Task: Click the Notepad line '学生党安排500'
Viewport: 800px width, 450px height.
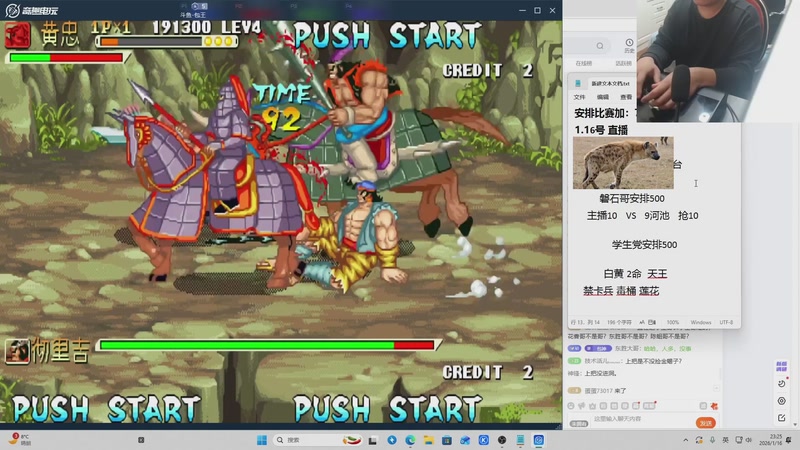Action: [644, 244]
